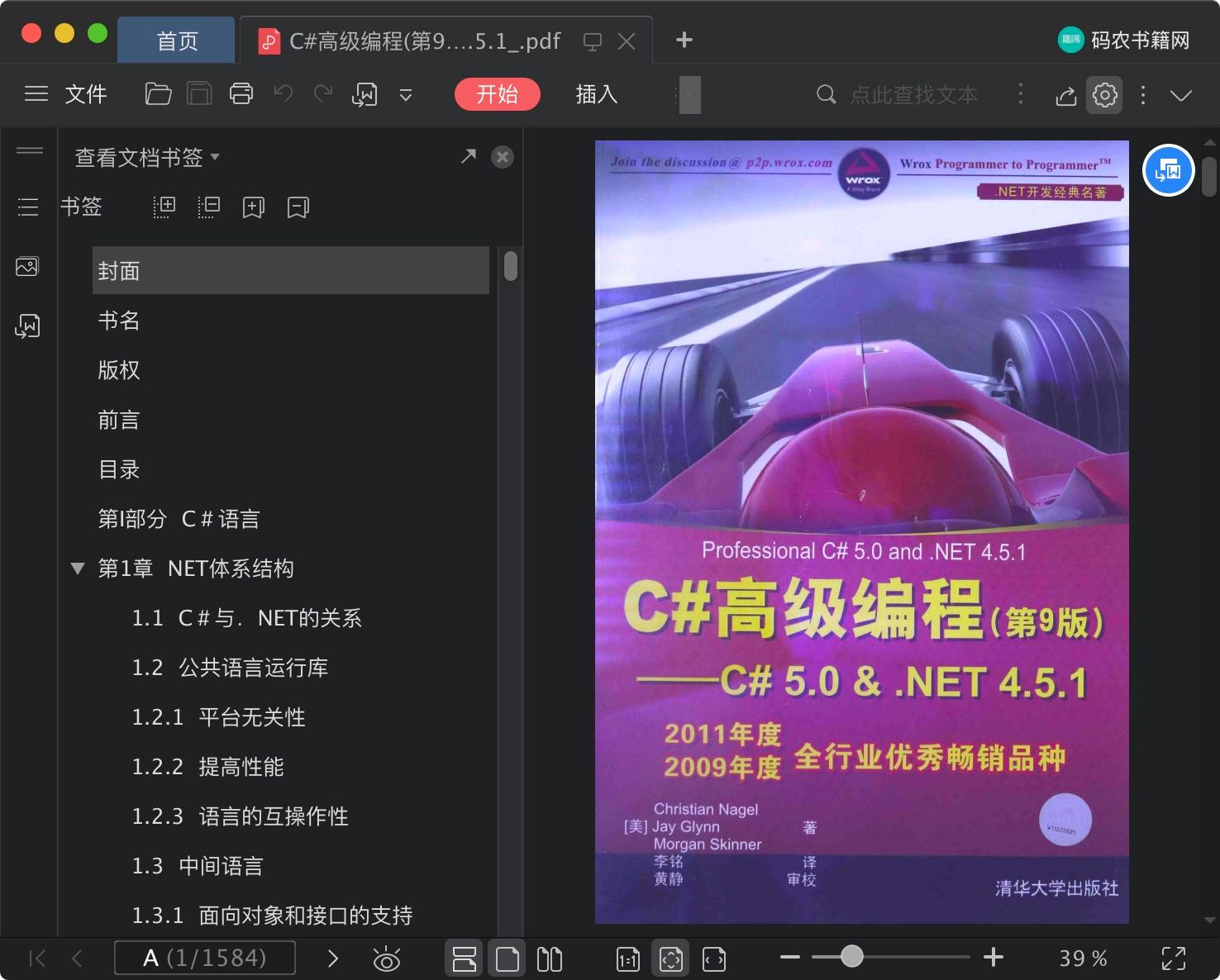Viewport: 1220px width, 980px height.
Task: Click the add bookmark icon
Action: point(254,207)
